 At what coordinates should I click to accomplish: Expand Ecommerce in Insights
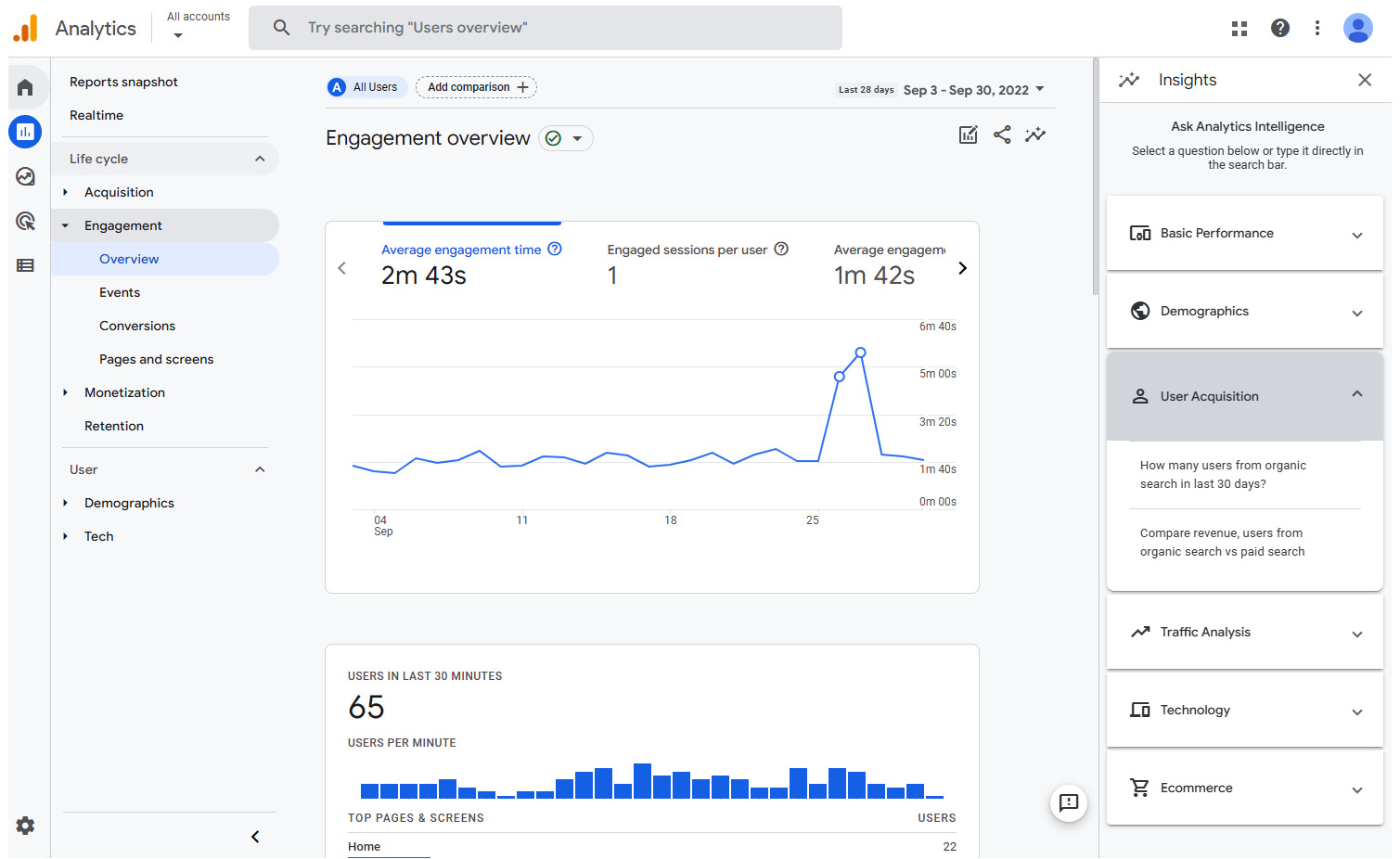[x=1244, y=788]
